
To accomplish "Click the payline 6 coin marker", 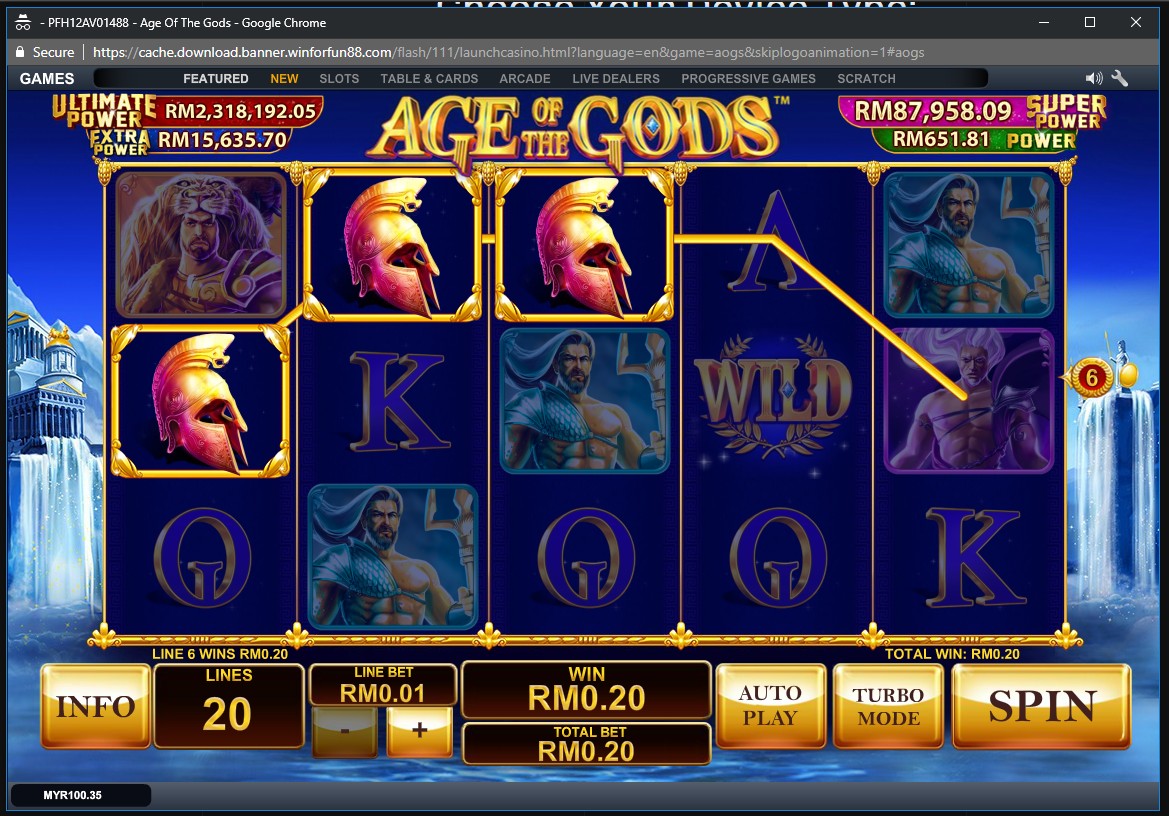I will [1091, 377].
